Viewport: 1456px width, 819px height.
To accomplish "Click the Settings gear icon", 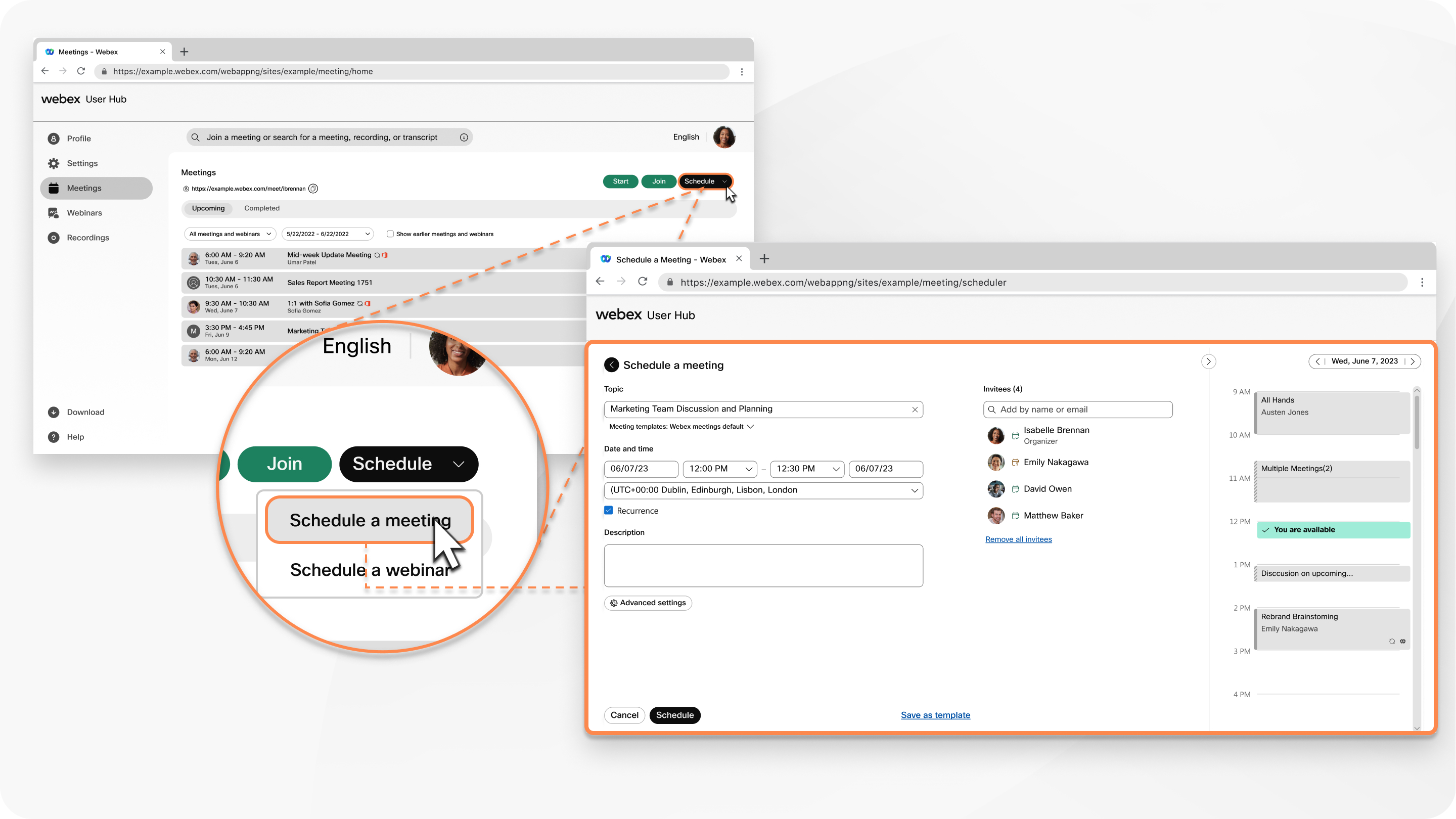I will click(x=53, y=163).
